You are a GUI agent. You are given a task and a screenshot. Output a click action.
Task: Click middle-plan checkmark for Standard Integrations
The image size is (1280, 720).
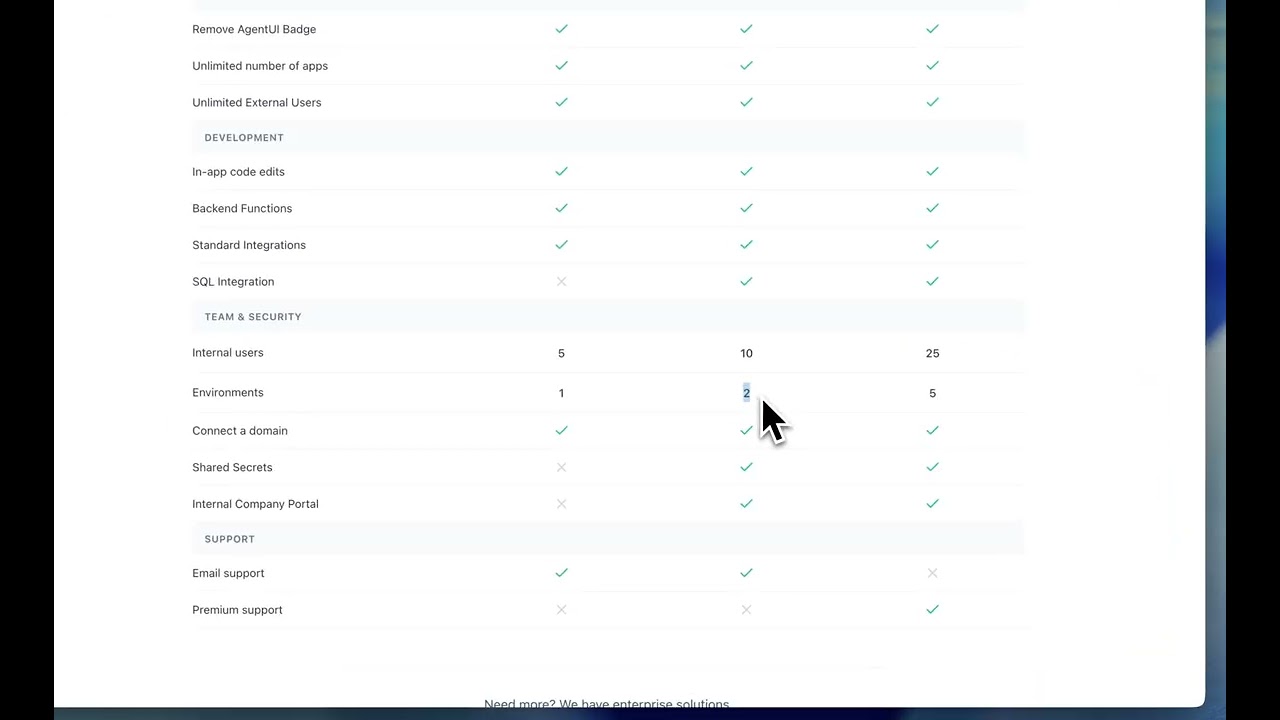746,245
